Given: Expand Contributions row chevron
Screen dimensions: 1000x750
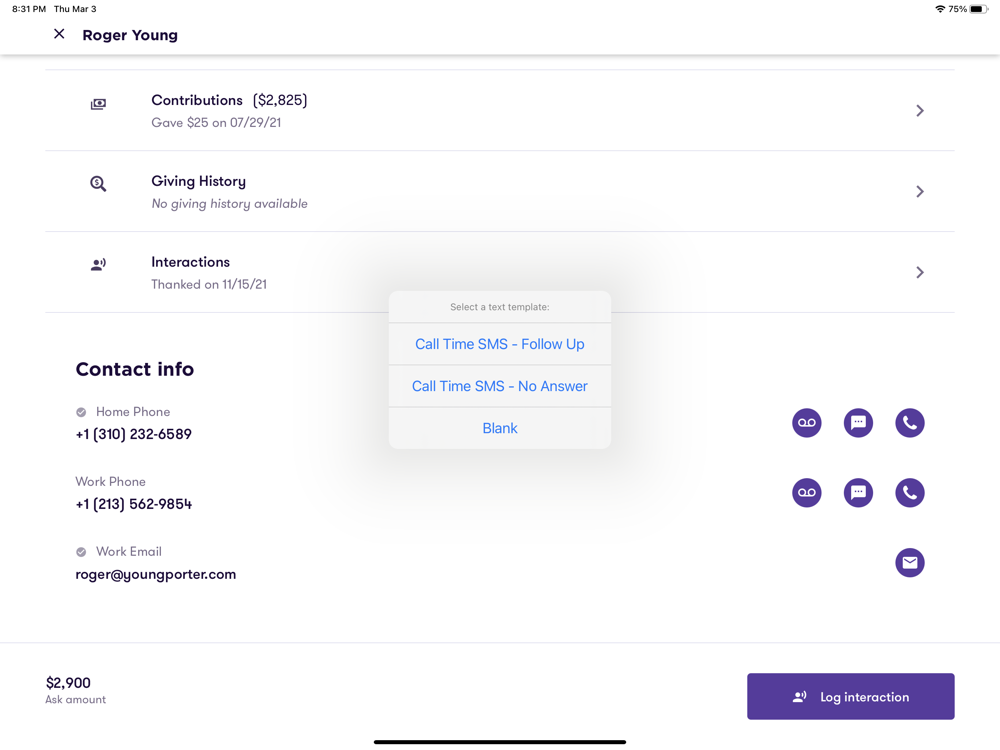Looking at the screenshot, I should point(920,111).
